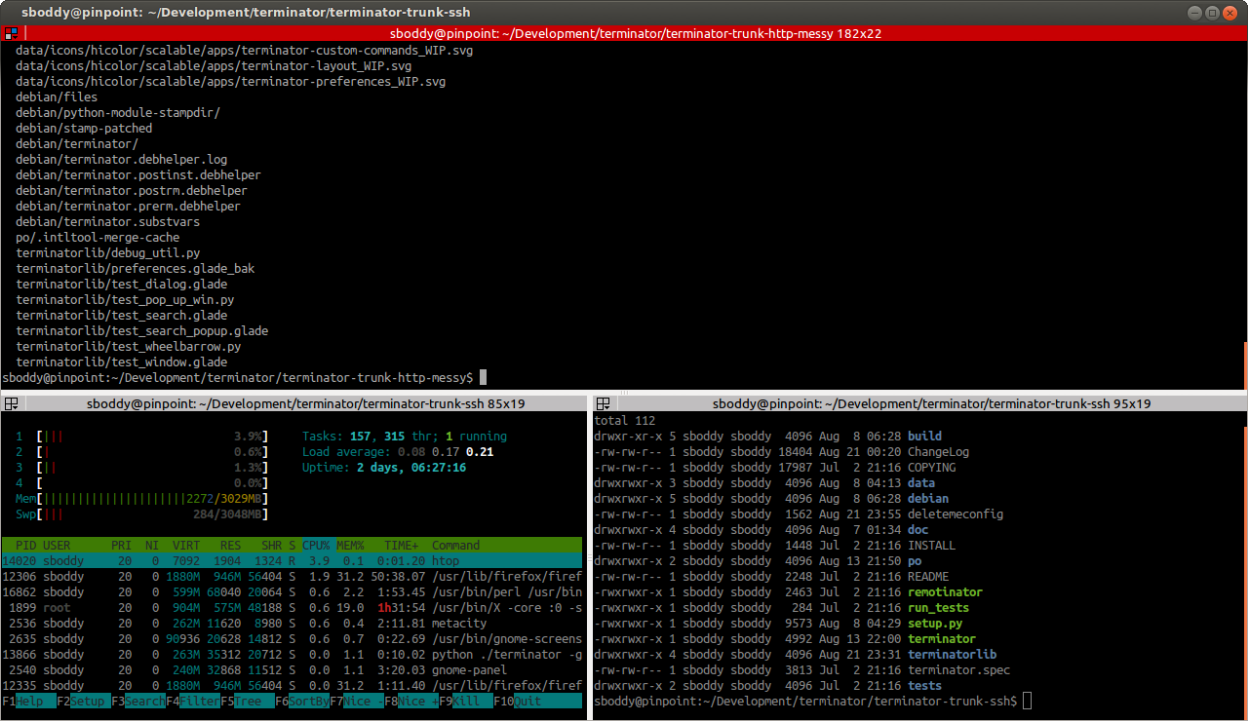Click the group icon on the htop terminal titlebar
This screenshot has height=721, width=1248.
(x=11, y=404)
